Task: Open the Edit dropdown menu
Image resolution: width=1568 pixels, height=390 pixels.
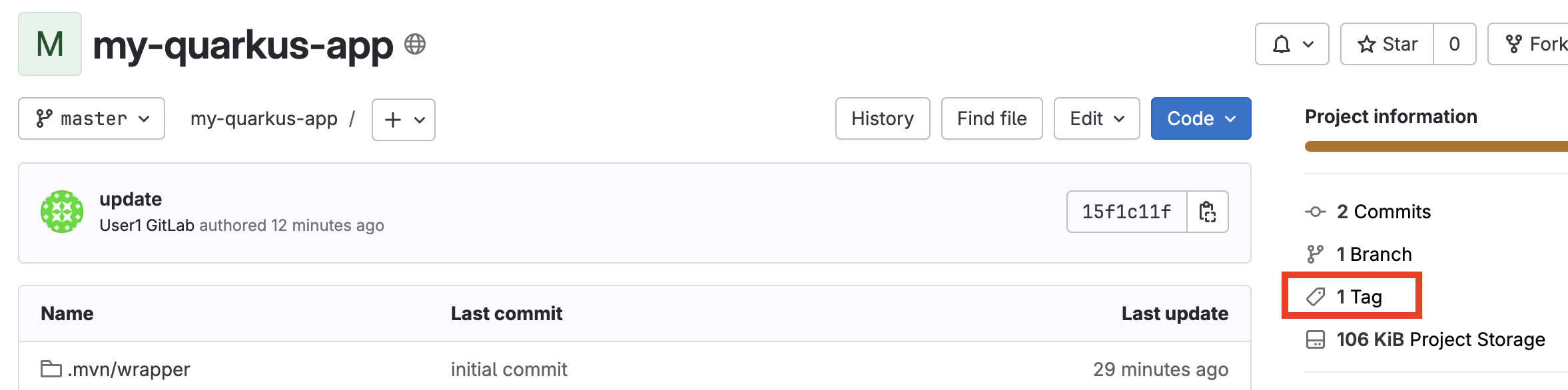Action: click(1097, 118)
